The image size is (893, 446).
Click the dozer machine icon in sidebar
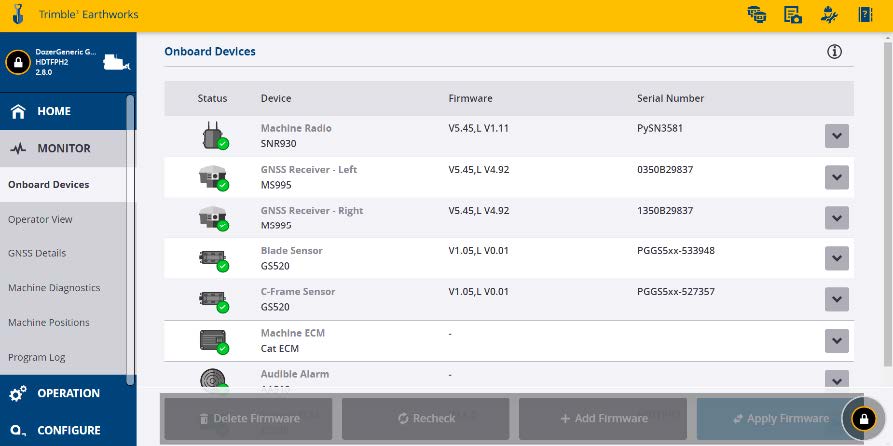pos(117,62)
